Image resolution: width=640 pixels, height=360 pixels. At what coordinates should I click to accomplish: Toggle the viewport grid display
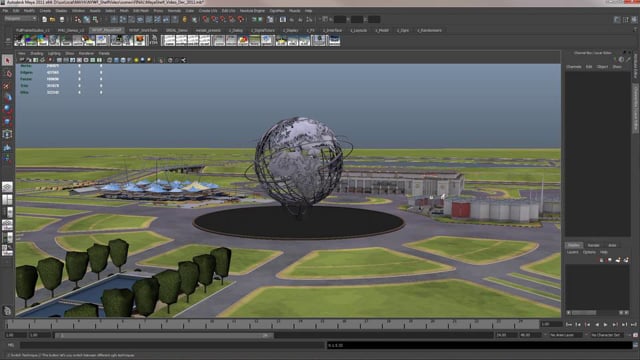pos(59,60)
